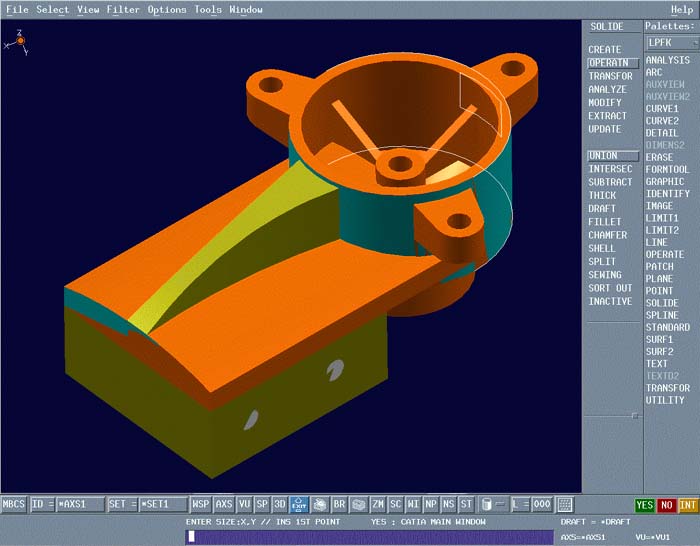Click the axis triad in viewport corner
The width and height of the screenshot is (700, 546).
(19, 42)
